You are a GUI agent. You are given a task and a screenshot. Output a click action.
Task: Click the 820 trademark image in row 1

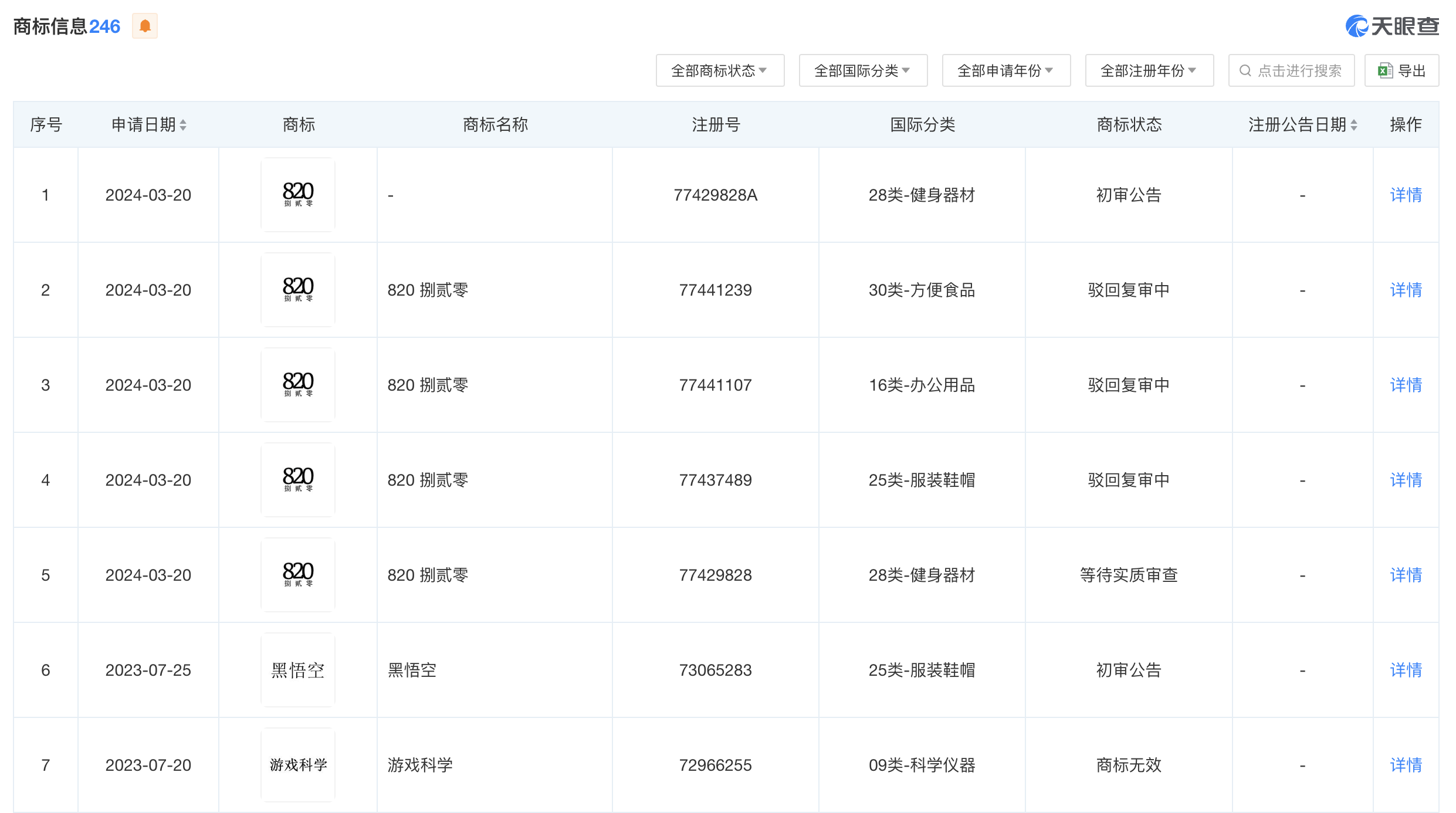tap(298, 195)
